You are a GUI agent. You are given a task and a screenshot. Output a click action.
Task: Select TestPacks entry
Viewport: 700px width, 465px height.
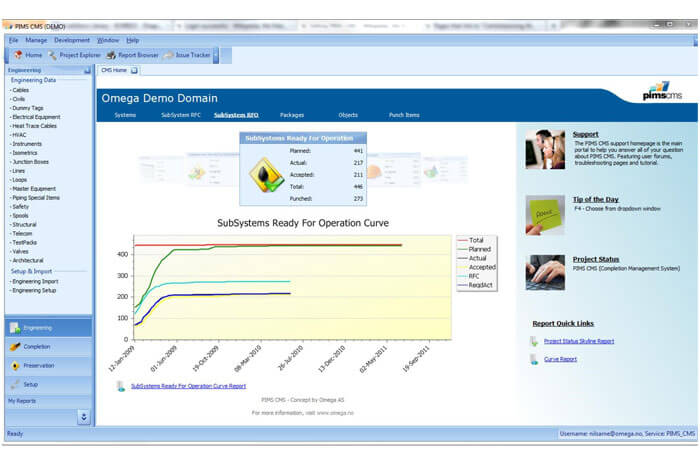25,242
